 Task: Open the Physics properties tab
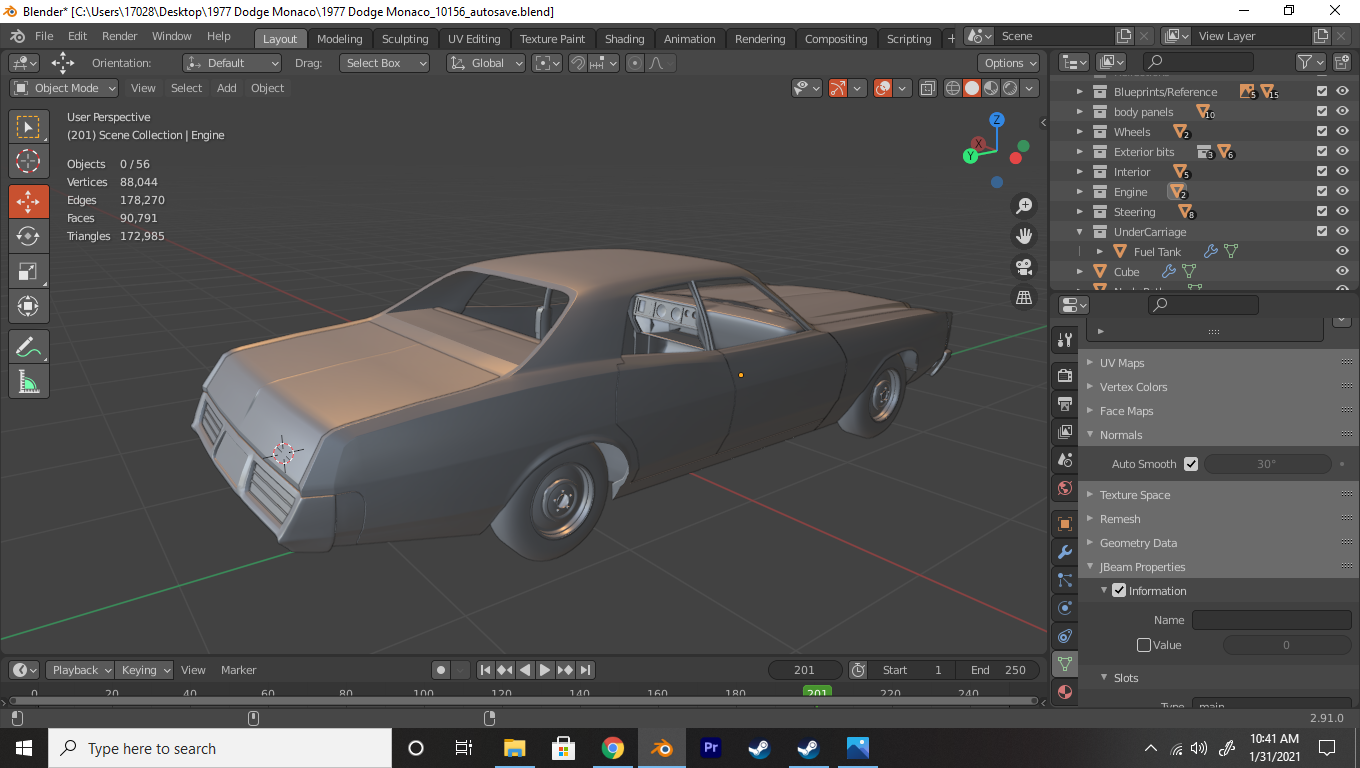tap(1065, 608)
